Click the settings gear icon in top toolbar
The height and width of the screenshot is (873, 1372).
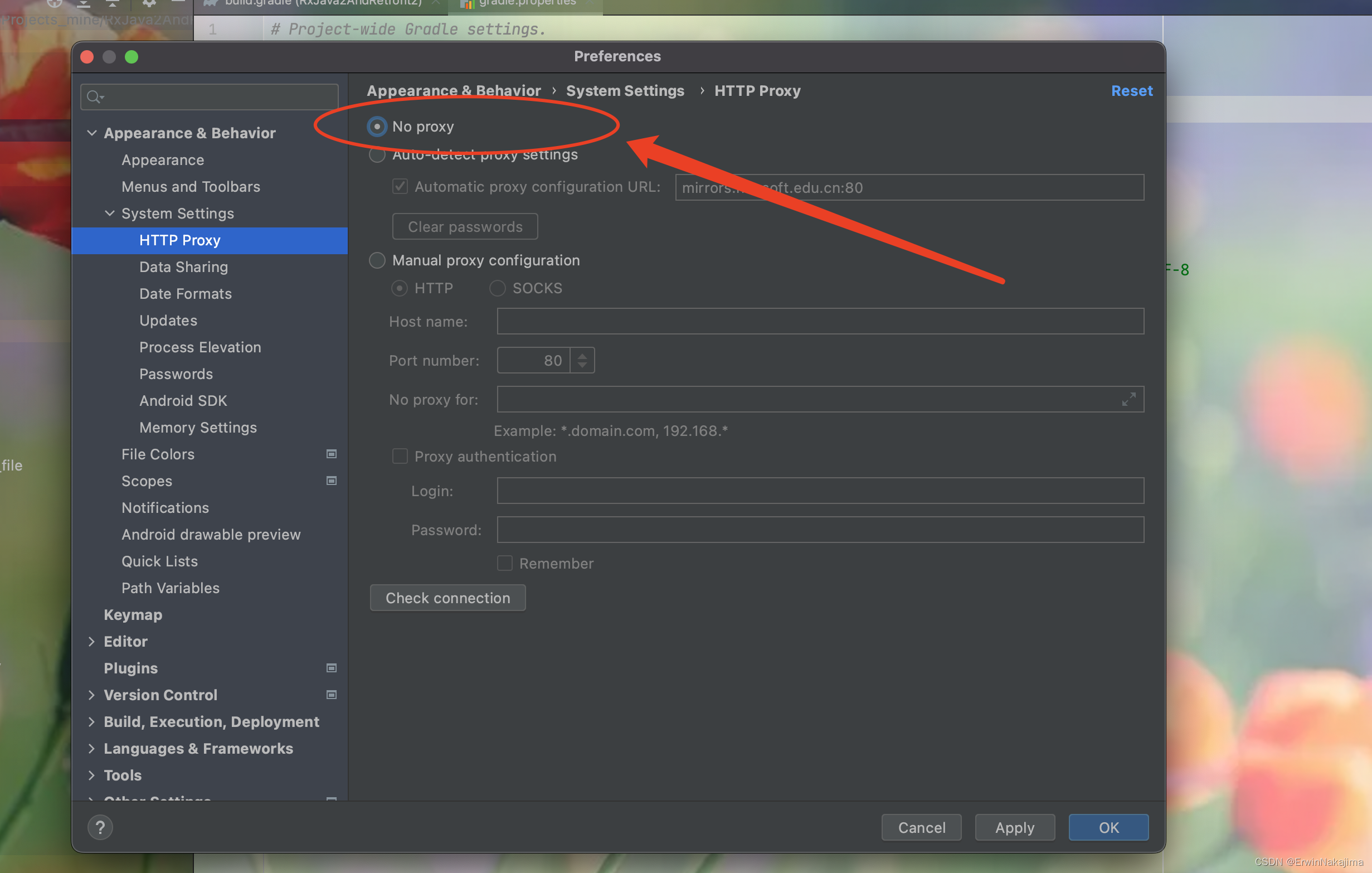(x=149, y=3)
